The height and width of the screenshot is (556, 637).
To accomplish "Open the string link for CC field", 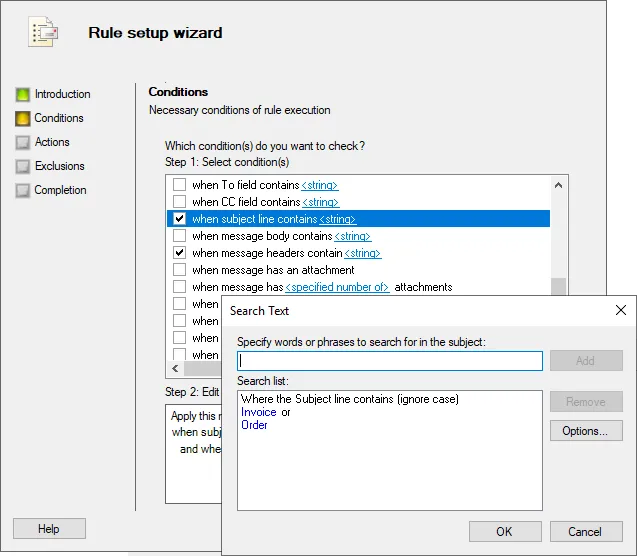I will pos(321,202).
